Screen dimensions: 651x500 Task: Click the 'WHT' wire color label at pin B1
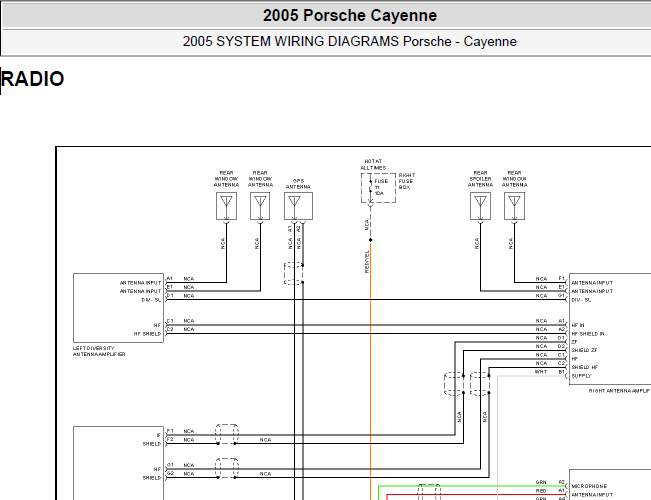tap(541, 372)
